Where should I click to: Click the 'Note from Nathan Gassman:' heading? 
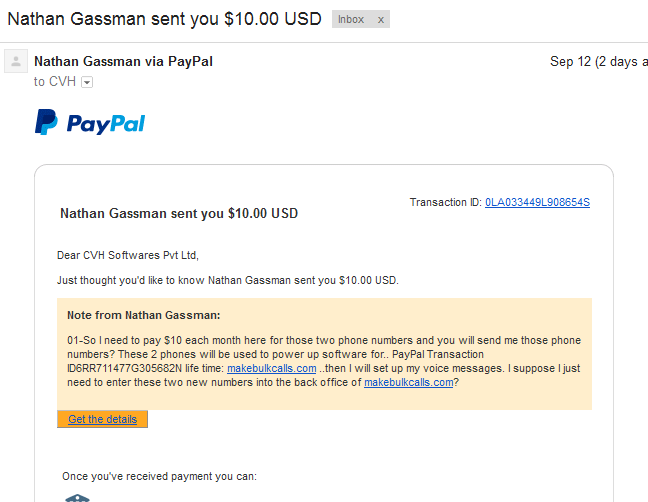(144, 315)
